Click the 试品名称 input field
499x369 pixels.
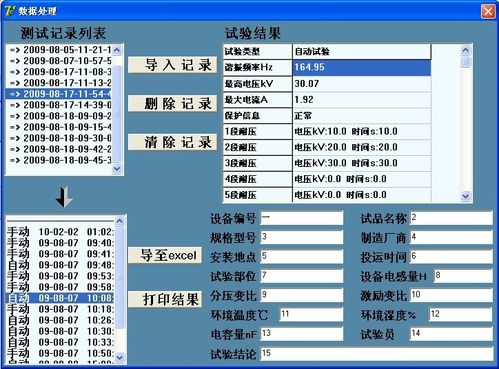(x=451, y=218)
